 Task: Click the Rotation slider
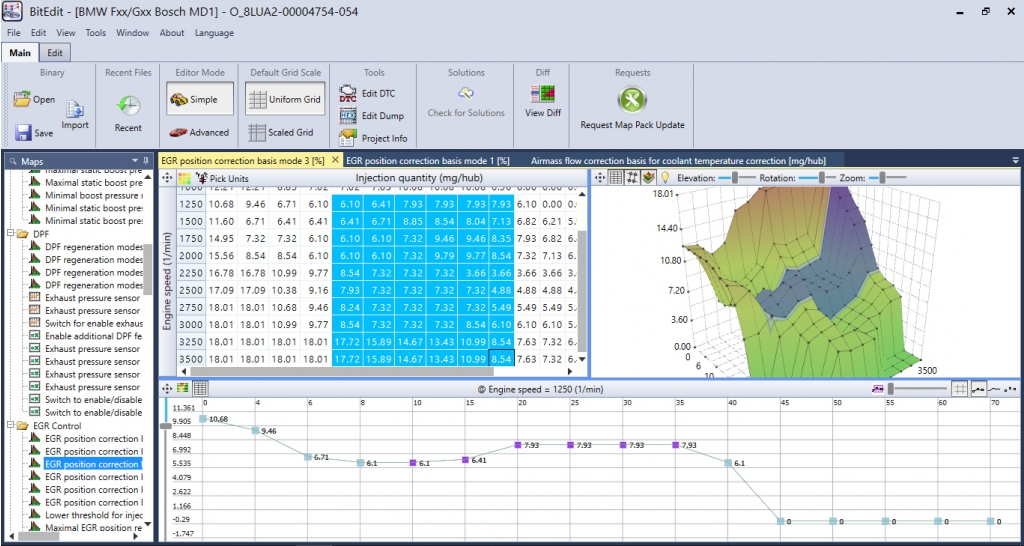pyautogui.click(x=817, y=178)
